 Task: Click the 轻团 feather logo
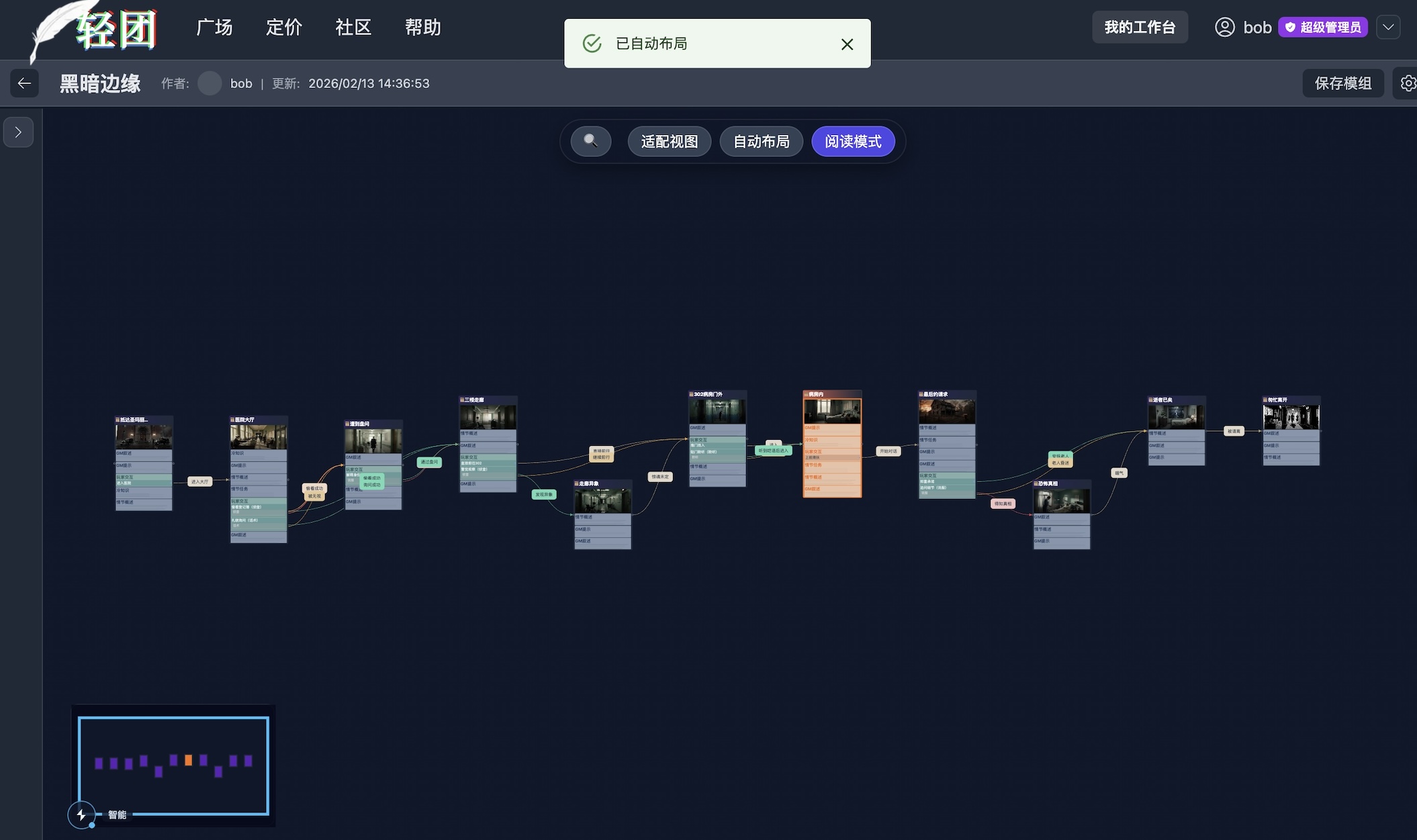[94, 30]
